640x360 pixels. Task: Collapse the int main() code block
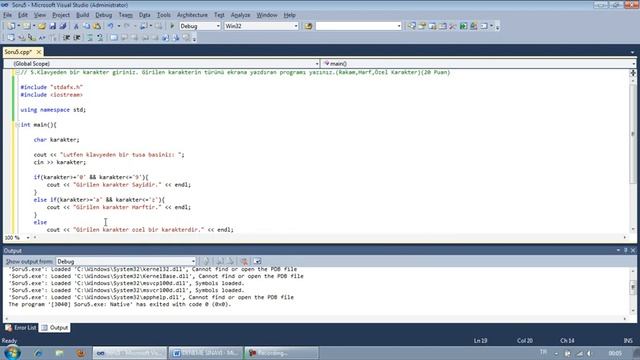click(17, 124)
